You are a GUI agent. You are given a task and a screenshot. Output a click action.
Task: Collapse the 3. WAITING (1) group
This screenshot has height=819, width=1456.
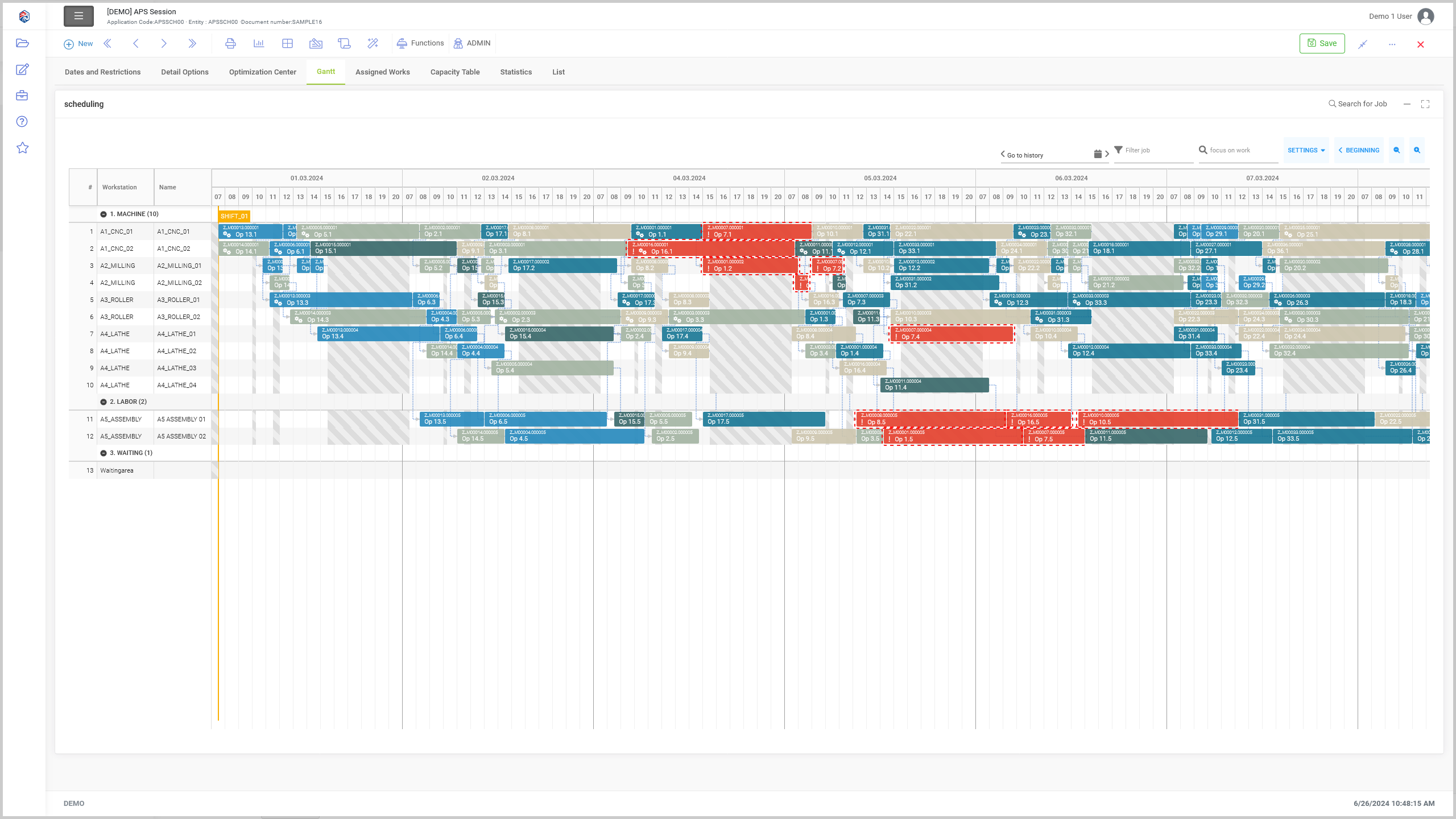point(104,453)
